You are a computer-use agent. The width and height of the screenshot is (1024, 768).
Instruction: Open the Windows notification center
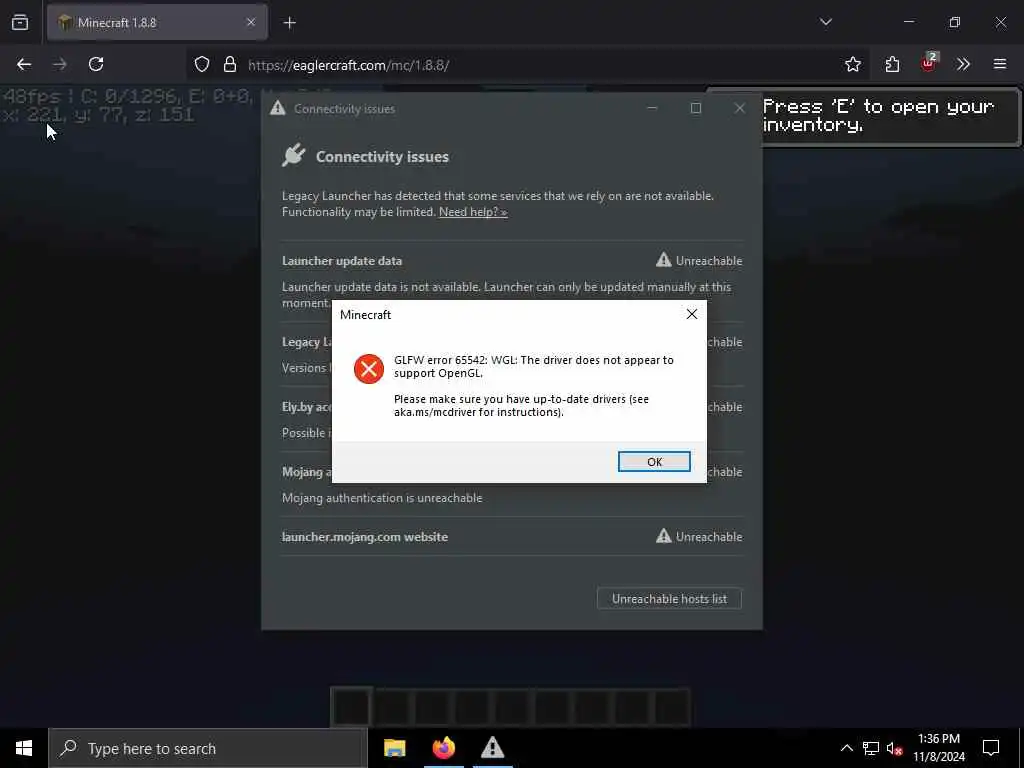(991, 748)
